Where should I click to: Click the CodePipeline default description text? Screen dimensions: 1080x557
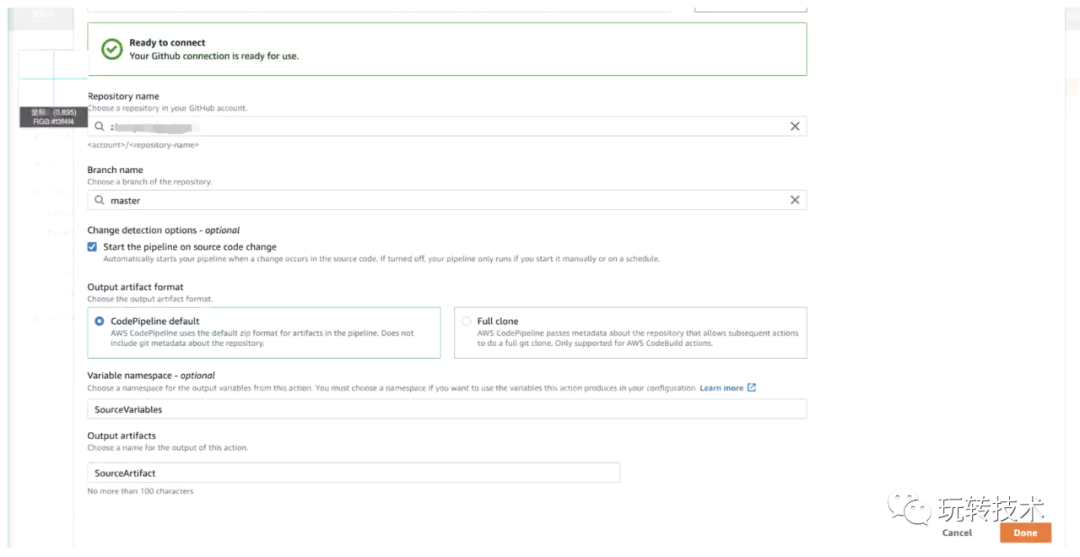click(x=262, y=338)
